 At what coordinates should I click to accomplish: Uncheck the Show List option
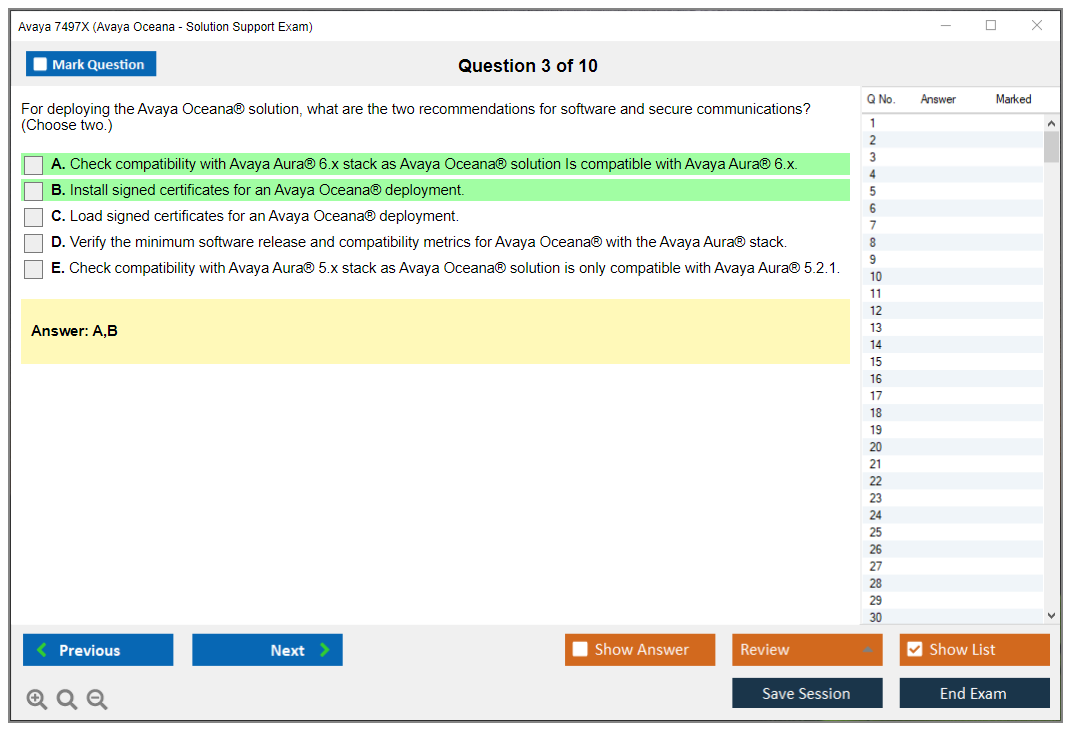(914, 650)
